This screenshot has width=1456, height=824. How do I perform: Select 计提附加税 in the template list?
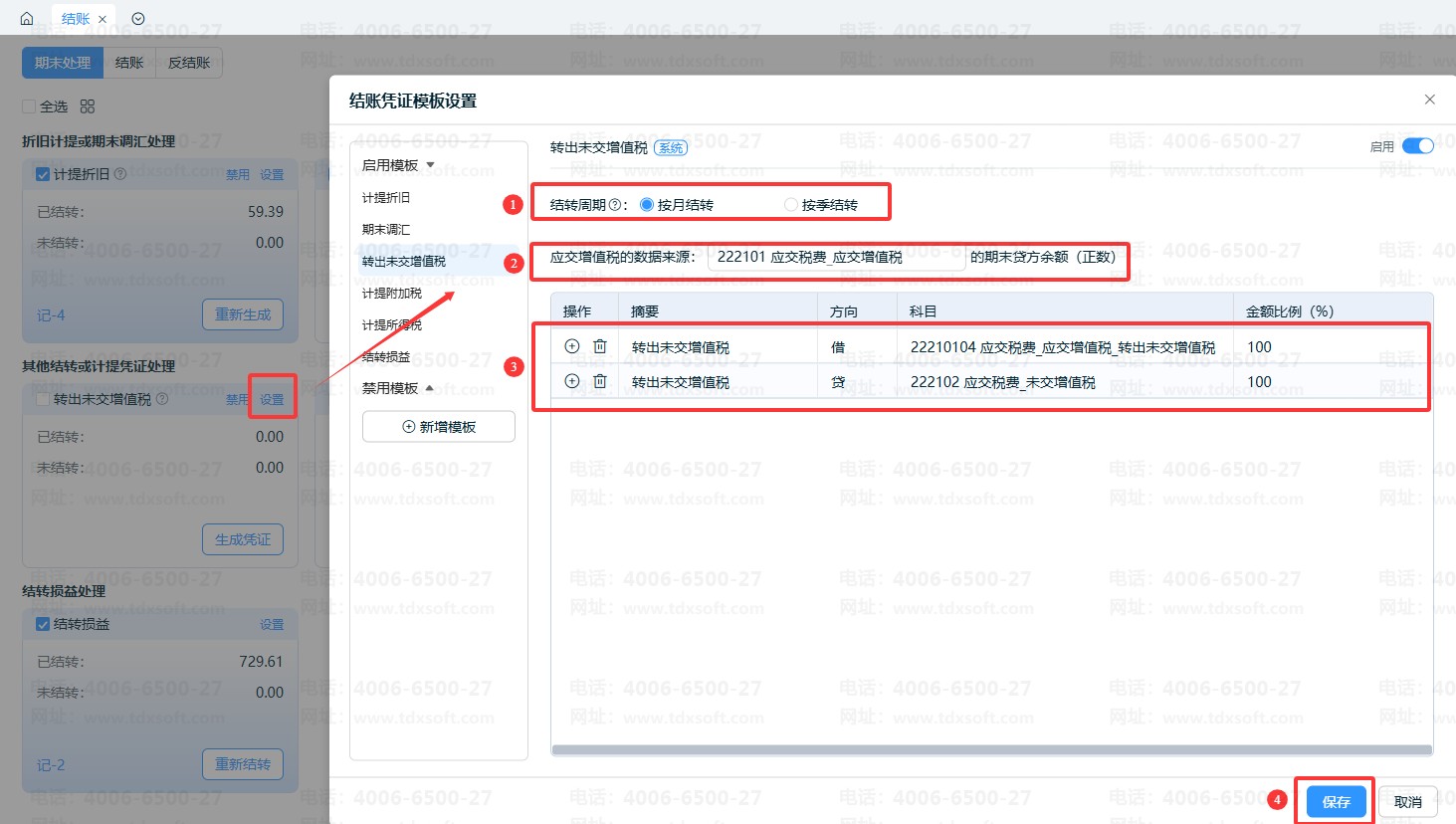pos(392,294)
